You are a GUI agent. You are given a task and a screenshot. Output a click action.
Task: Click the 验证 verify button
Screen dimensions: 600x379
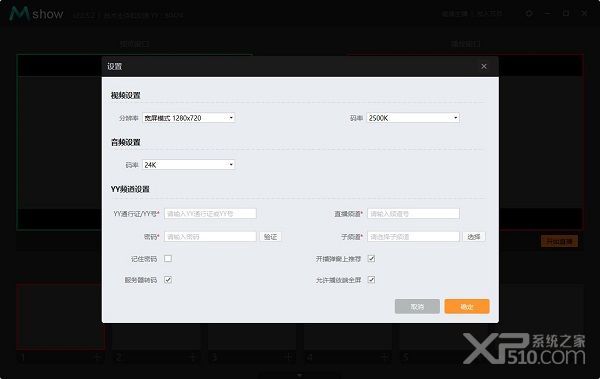pos(271,237)
